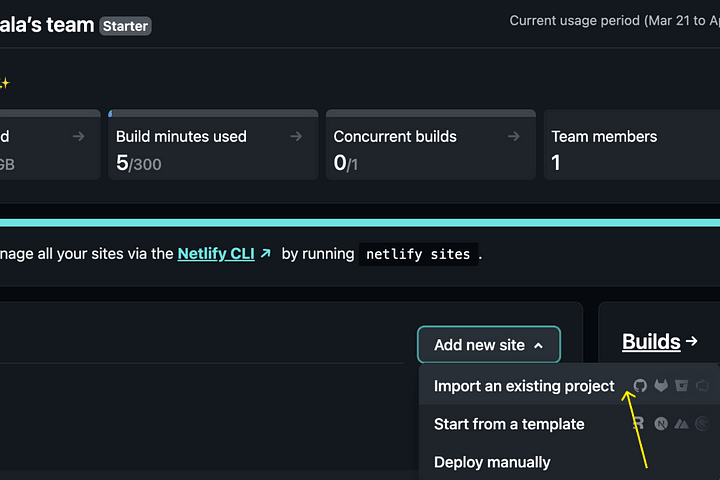720x480 pixels.
Task: Open the Netlify CLI link
Action: [216, 254]
